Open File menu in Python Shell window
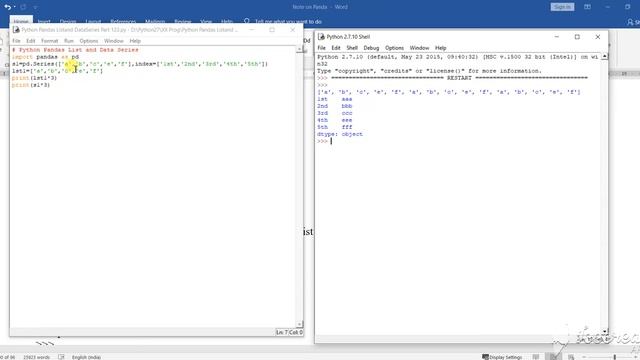 pos(322,48)
